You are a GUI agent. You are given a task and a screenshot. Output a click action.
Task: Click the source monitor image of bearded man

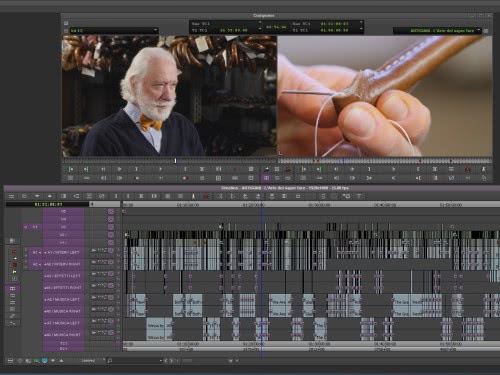click(169, 96)
